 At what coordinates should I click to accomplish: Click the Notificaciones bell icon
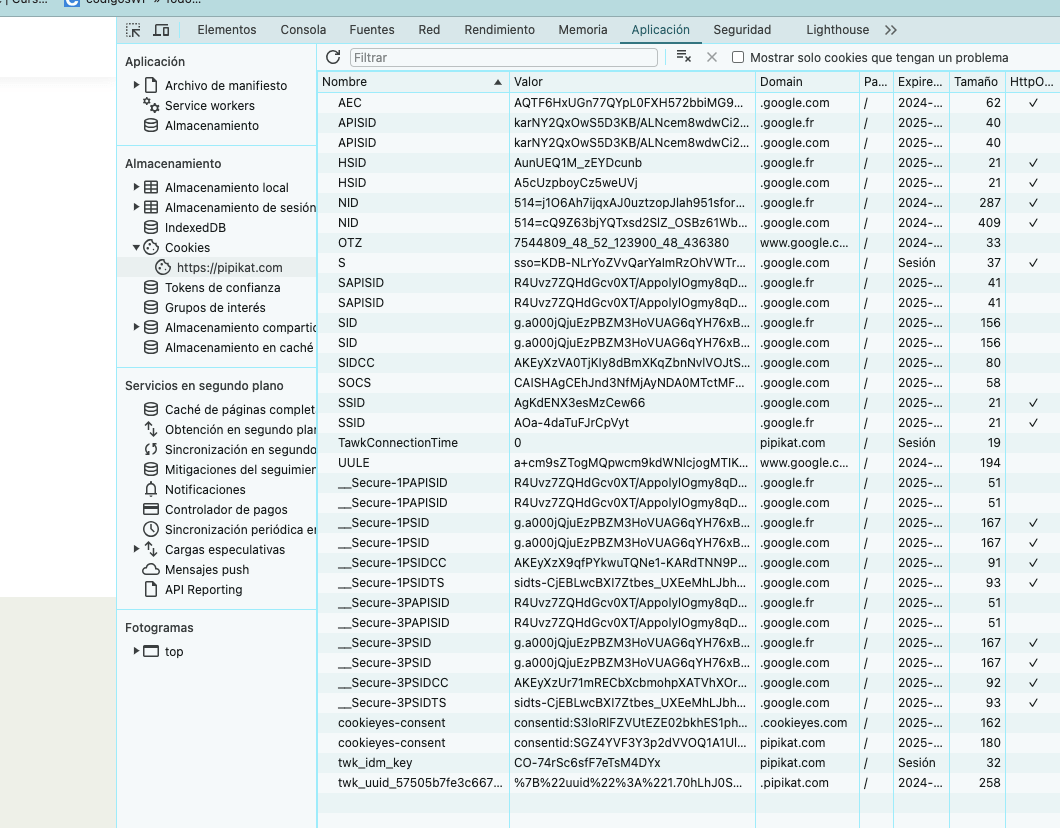[x=151, y=489]
